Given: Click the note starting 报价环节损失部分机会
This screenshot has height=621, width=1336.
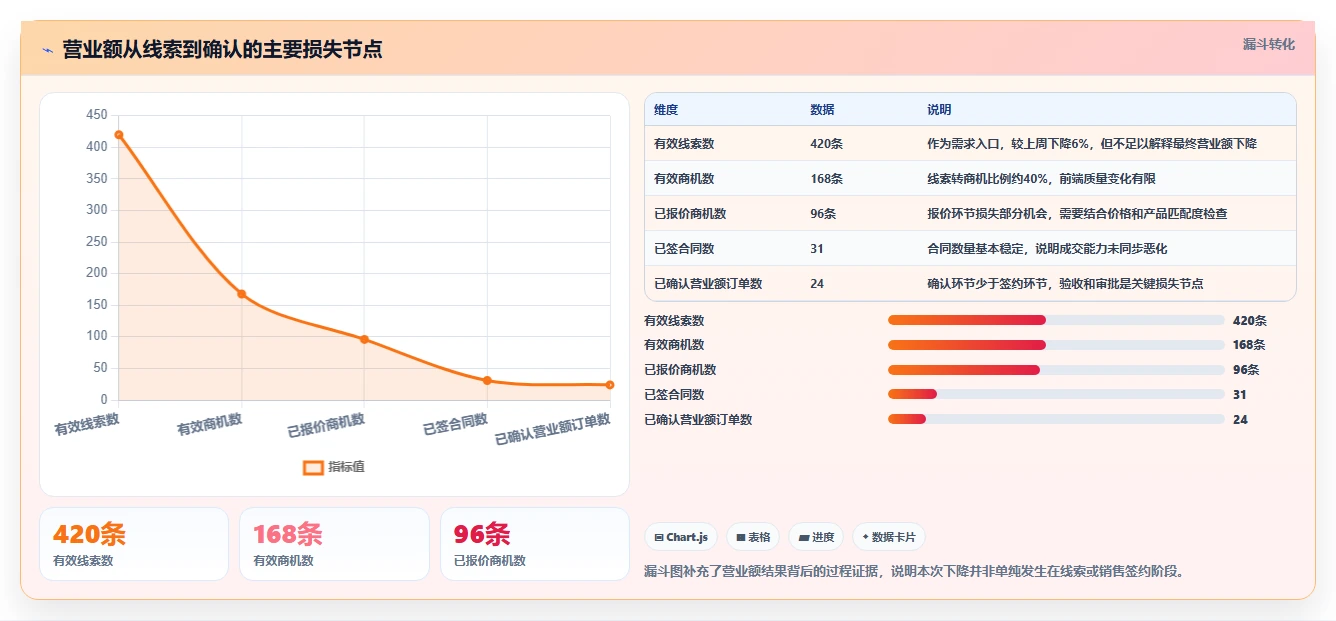Looking at the screenshot, I should coord(1077,214).
